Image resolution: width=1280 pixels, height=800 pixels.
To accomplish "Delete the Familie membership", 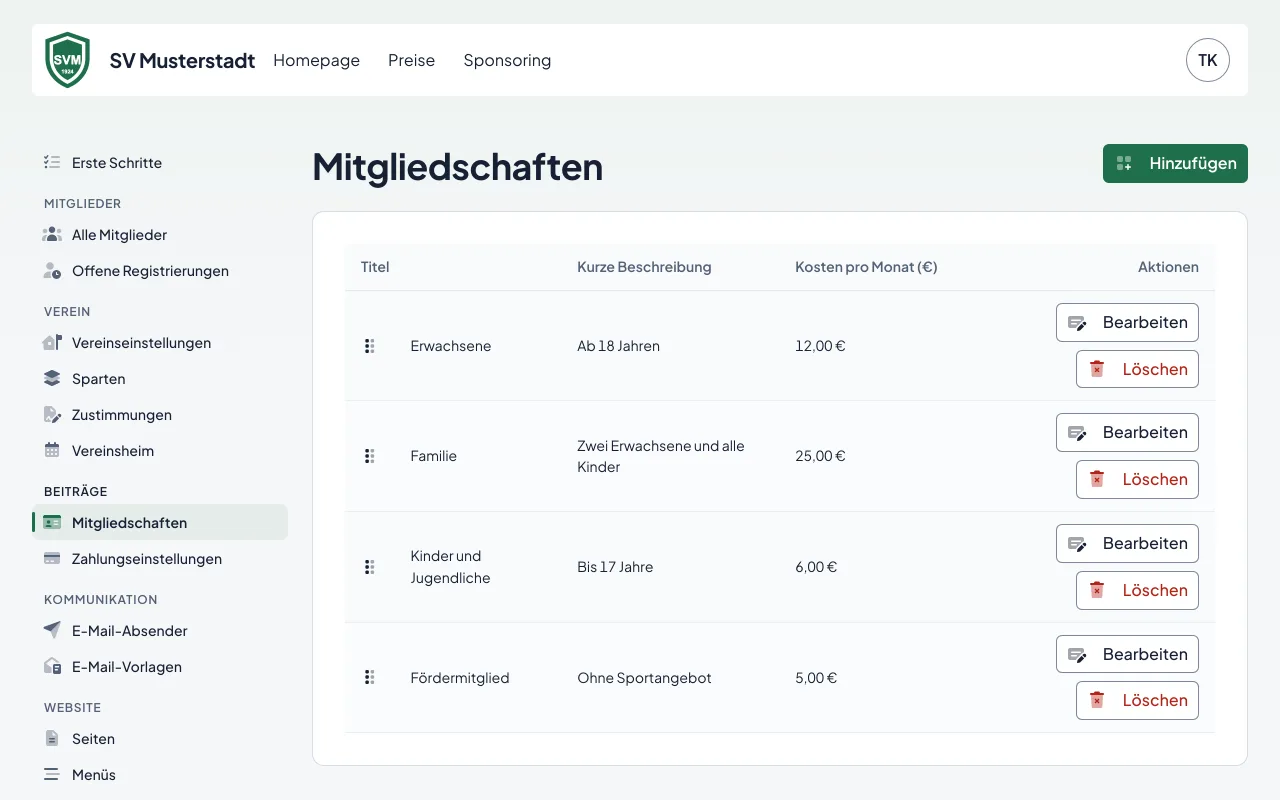I will tap(1137, 479).
